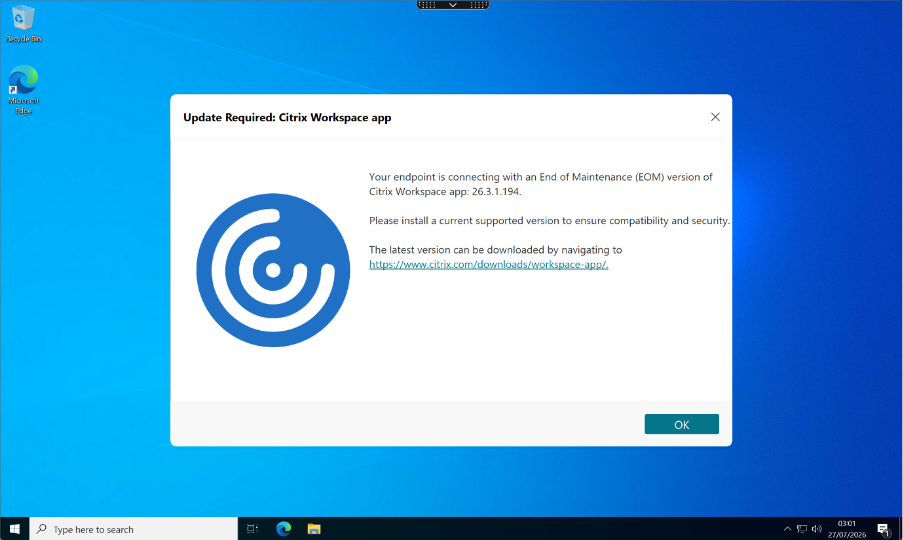Expand the Citrix session toolbar chevron
This screenshot has width=903, height=540.
(453, 5)
